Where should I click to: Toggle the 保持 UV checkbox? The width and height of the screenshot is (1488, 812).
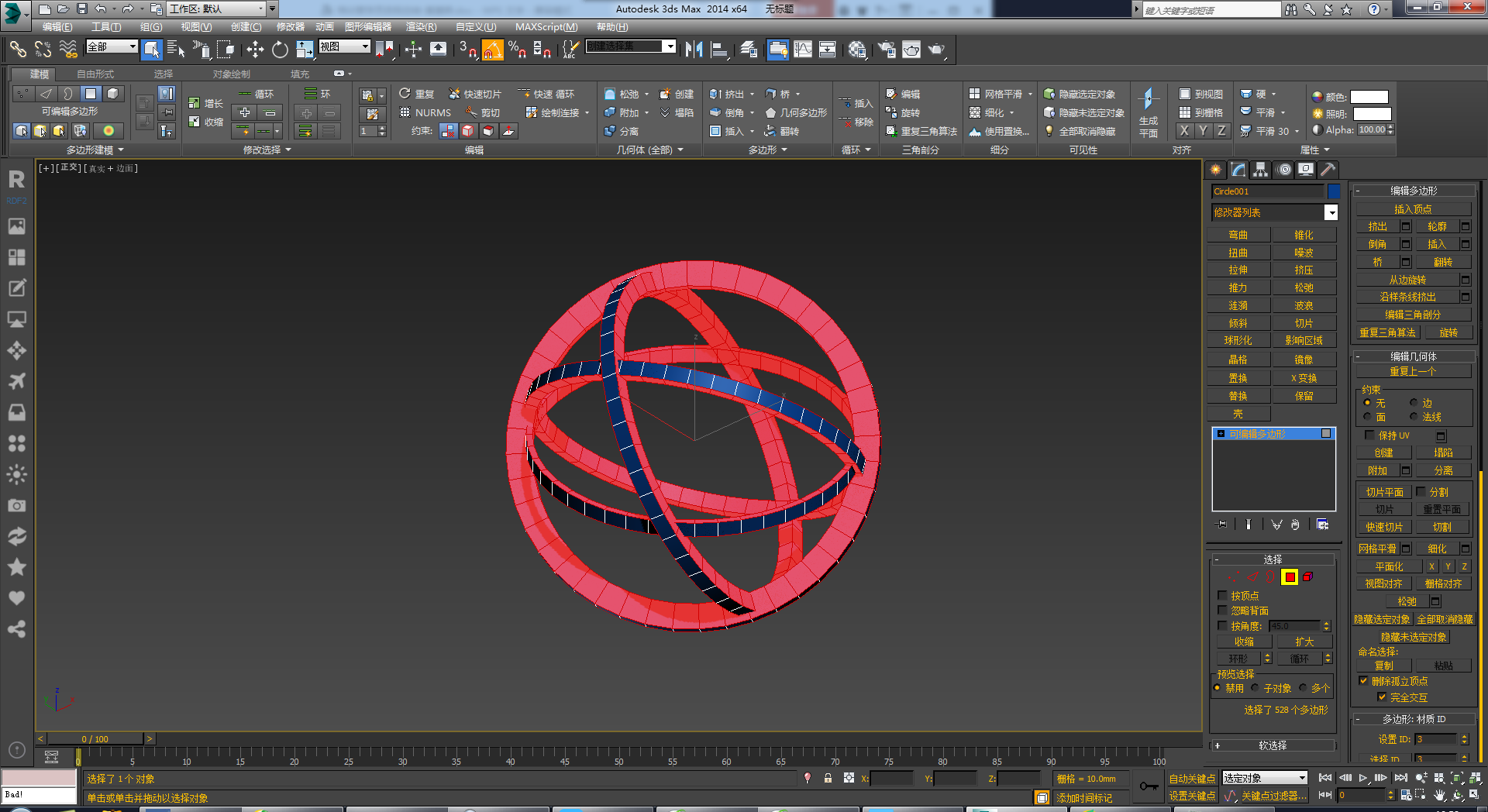(x=1369, y=435)
